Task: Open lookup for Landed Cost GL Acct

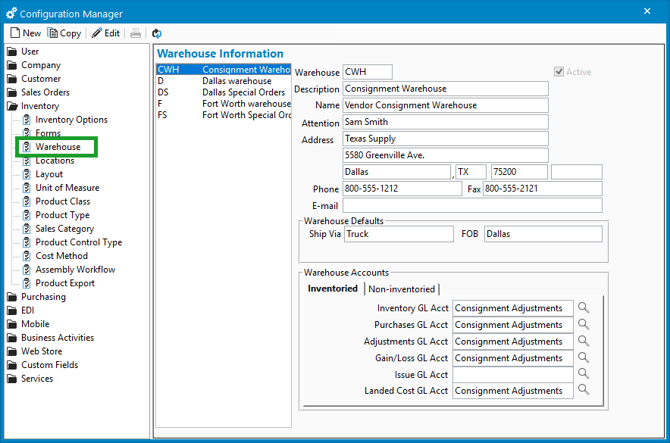Action: click(584, 391)
